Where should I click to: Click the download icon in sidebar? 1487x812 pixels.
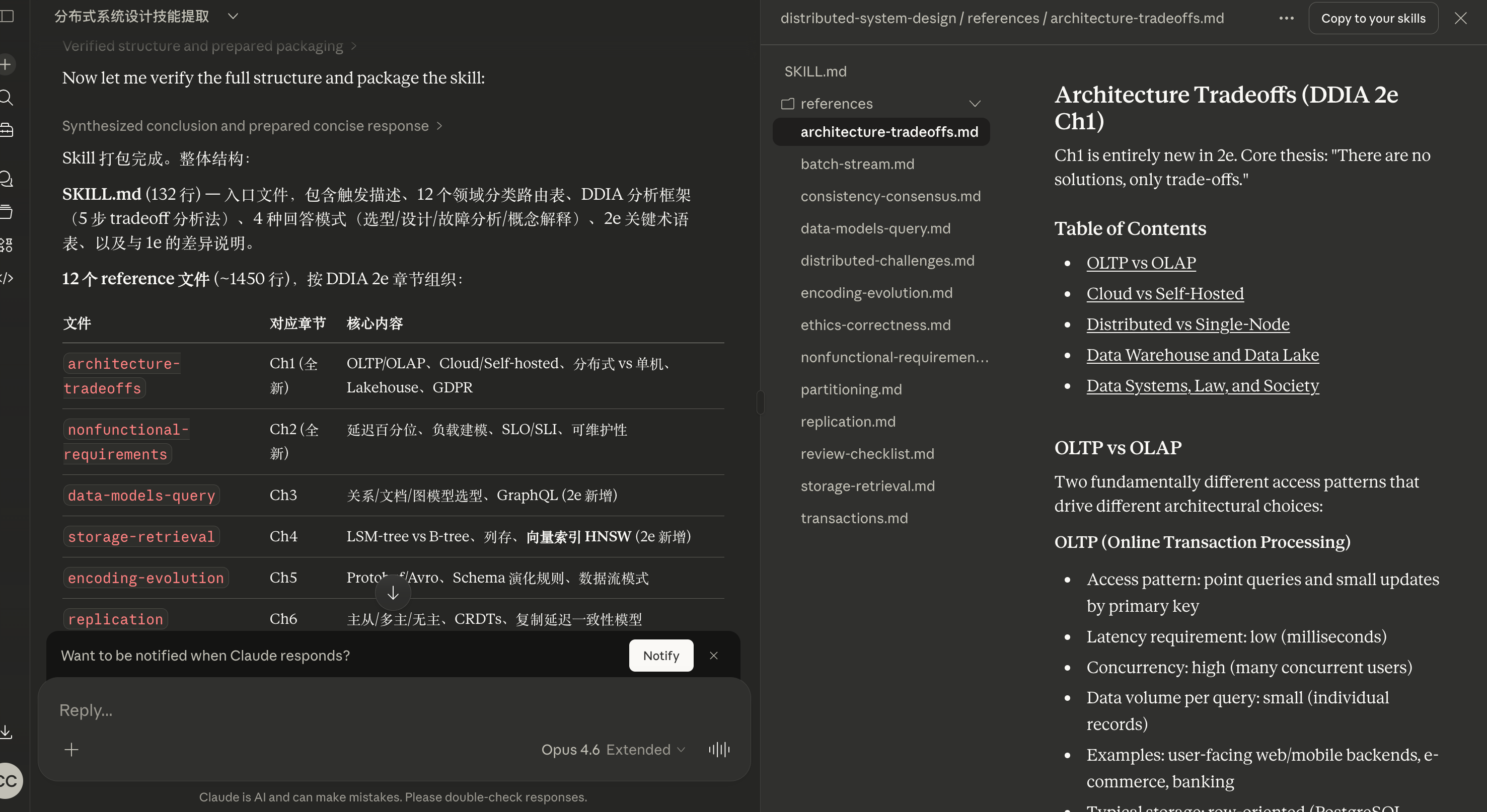click(6, 732)
